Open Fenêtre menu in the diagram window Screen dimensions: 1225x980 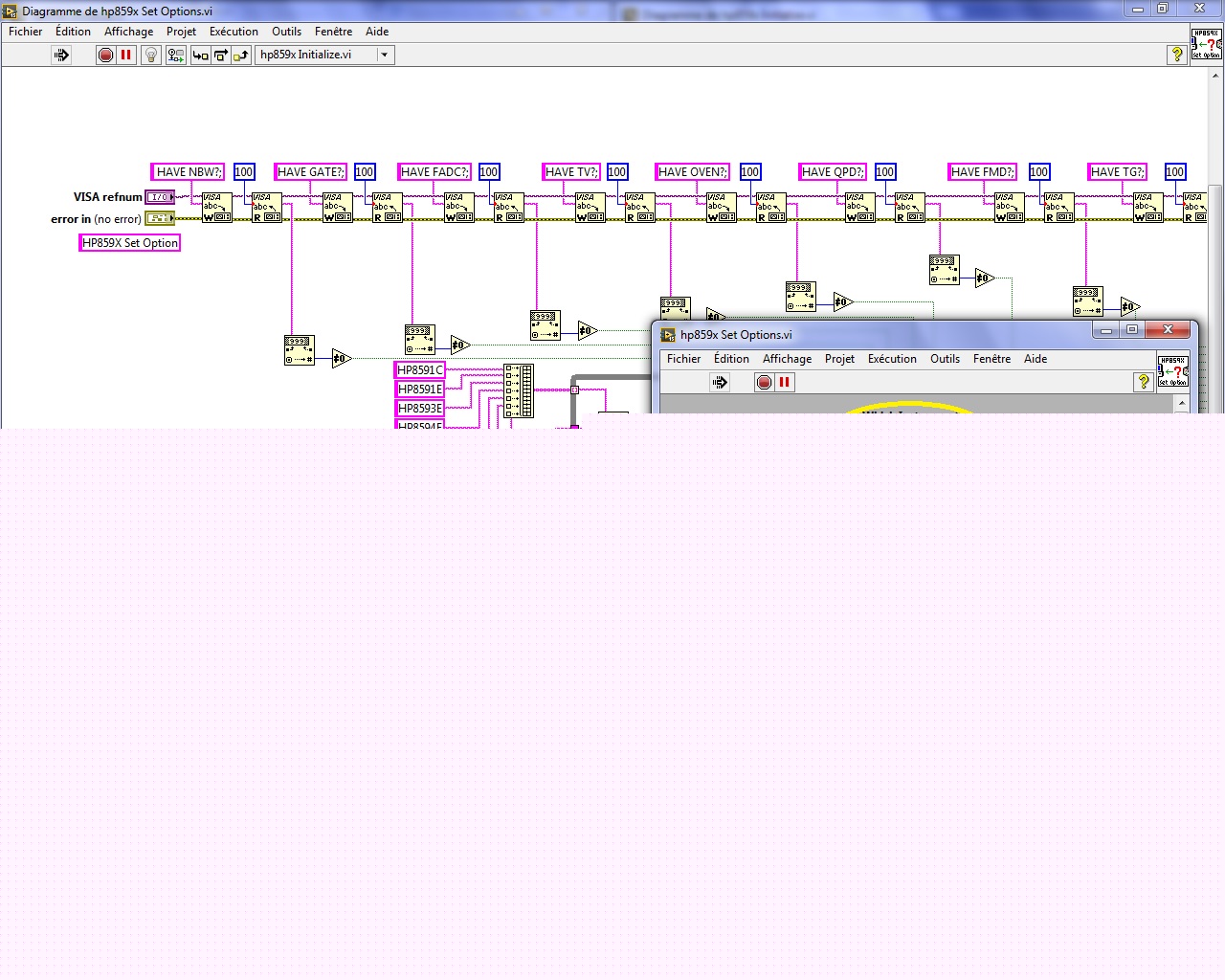333,32
